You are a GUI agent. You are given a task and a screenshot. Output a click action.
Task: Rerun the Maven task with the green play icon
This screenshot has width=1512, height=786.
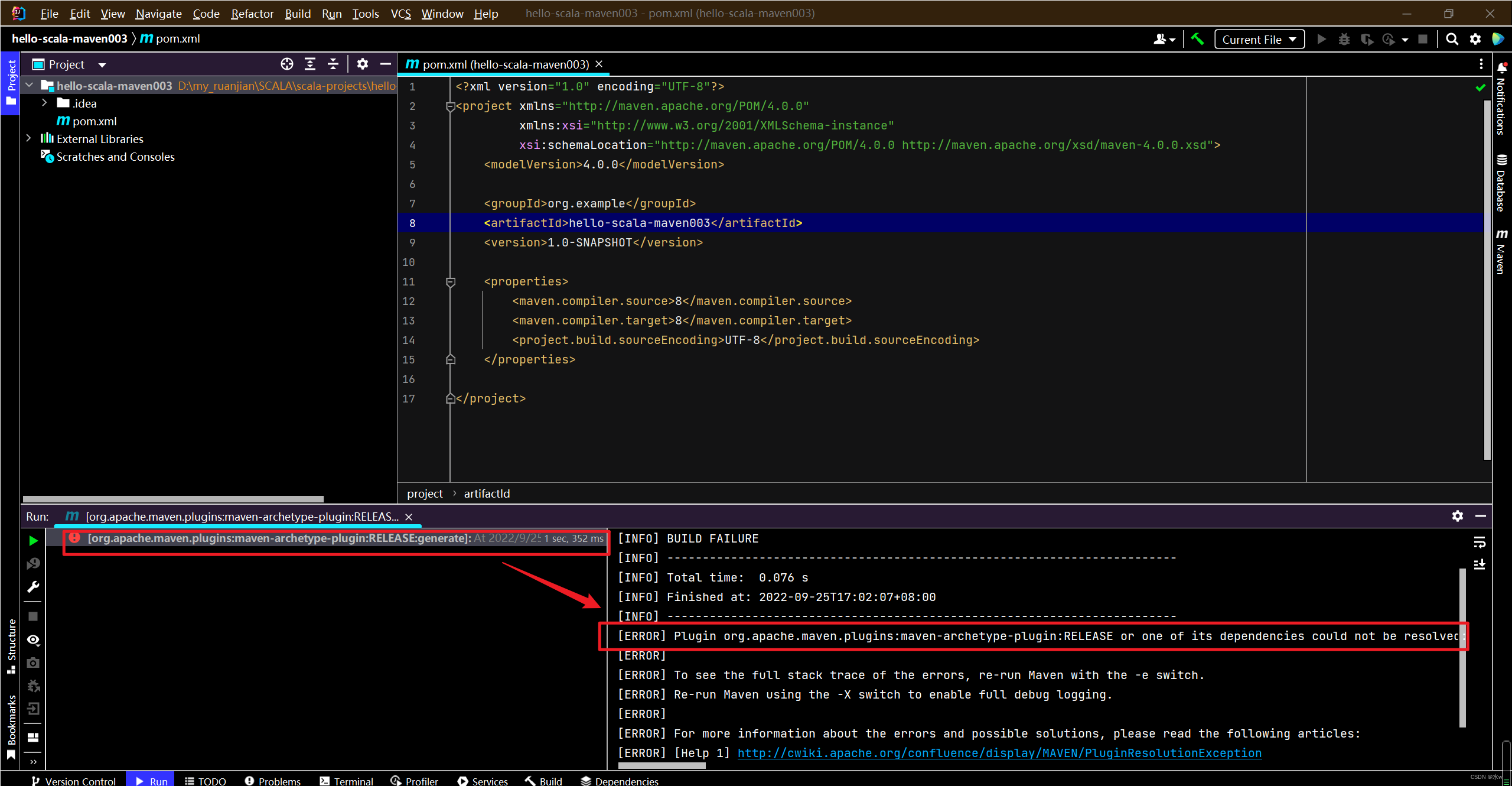(x=32, y=540)
